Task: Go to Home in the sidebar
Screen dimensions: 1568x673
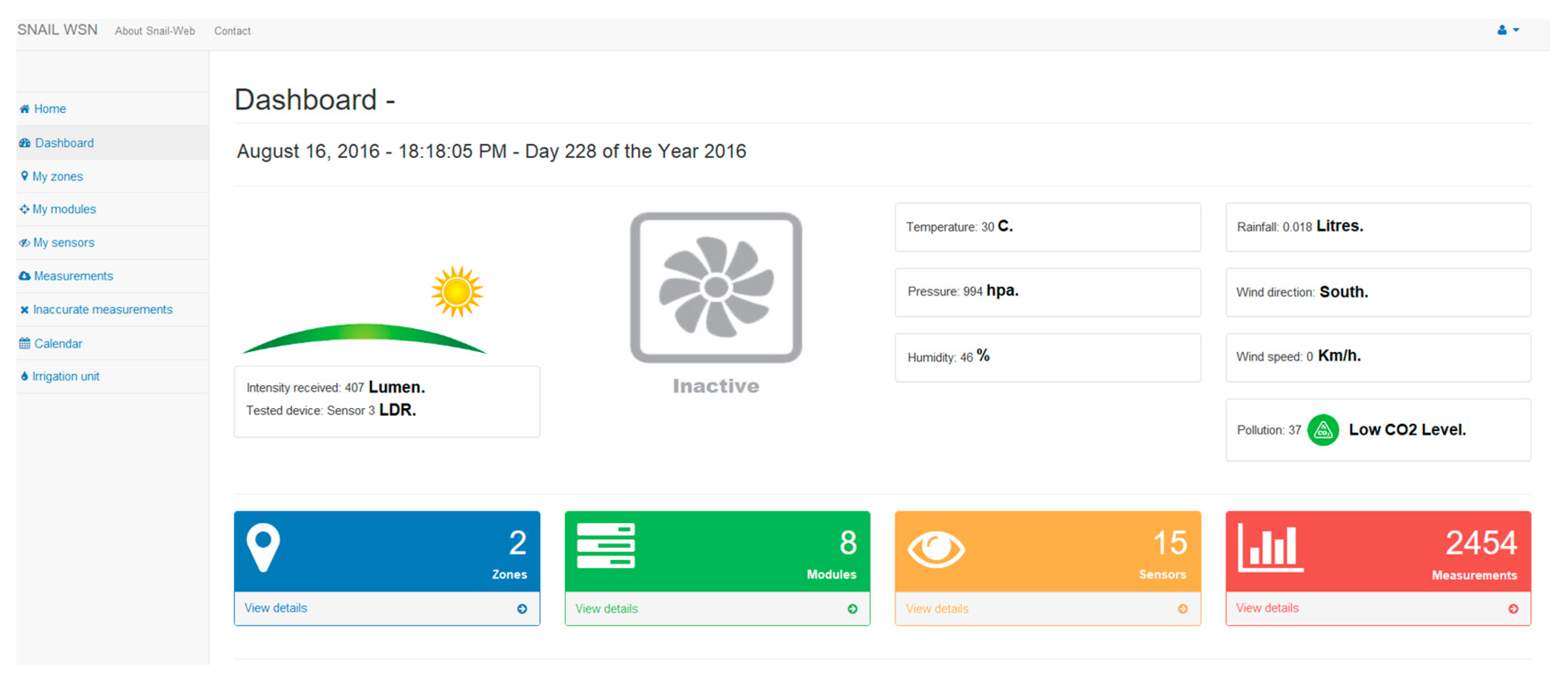Action: tap(49, 109)
